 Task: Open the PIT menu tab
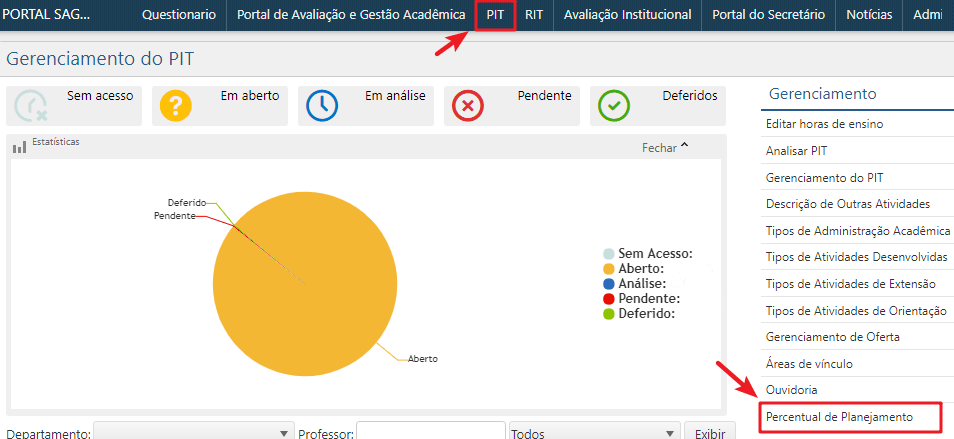coord(495,15)
